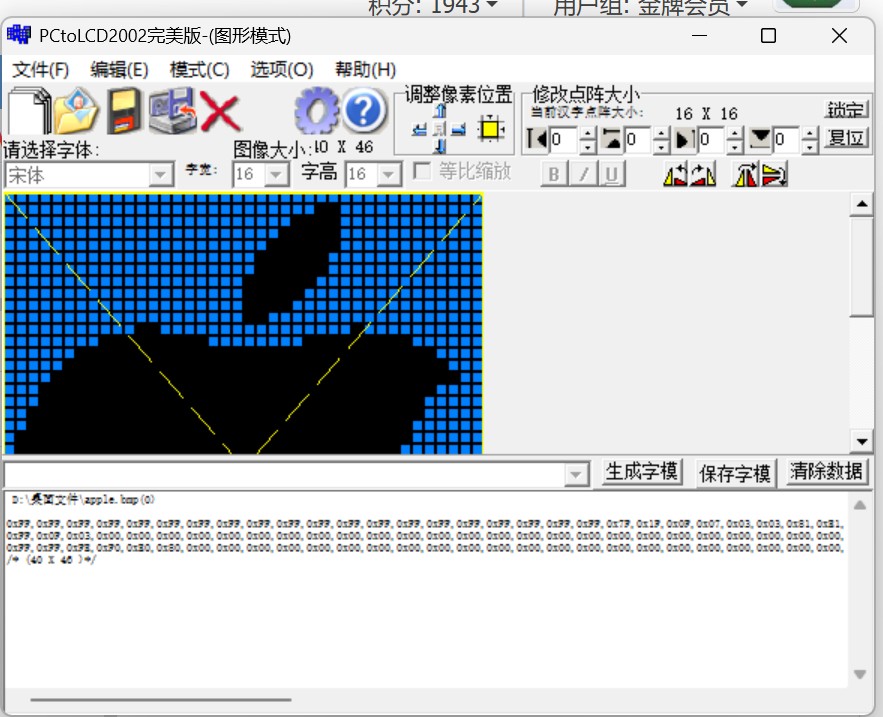Rotate image clockwise
This screenshot has width=883, height=717.
(x=703, y=174)
